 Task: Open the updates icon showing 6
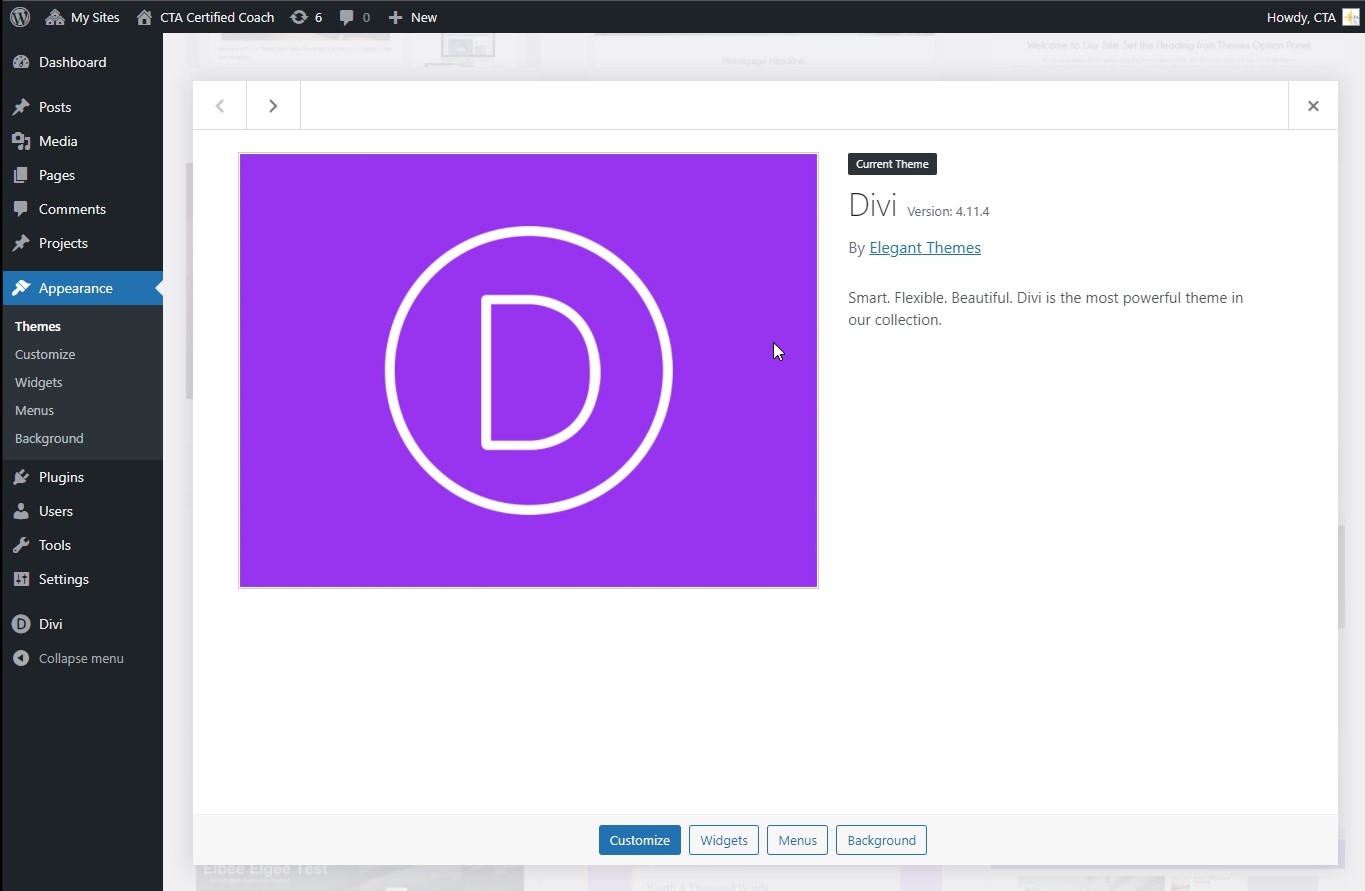[299, 17]
